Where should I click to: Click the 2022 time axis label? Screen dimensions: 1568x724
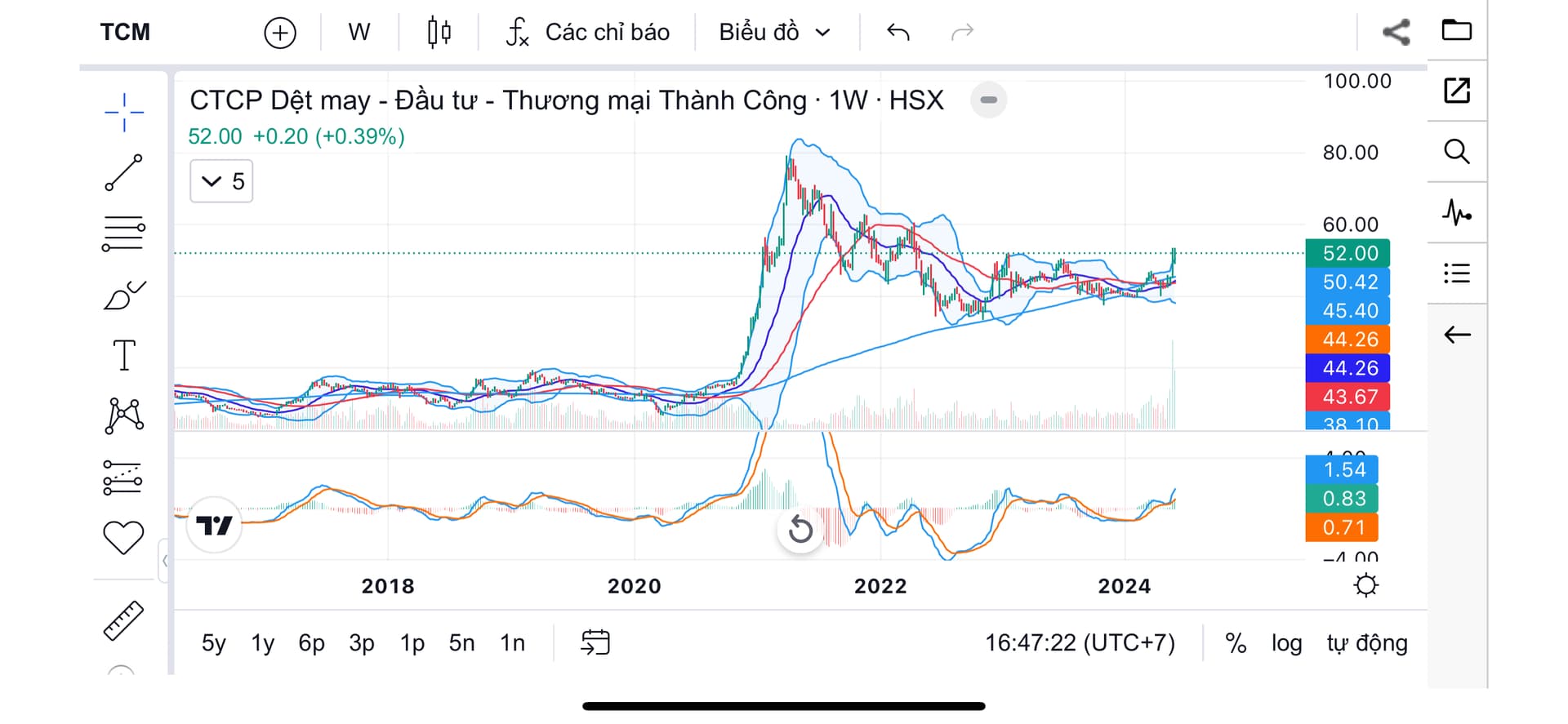[880, 586]
